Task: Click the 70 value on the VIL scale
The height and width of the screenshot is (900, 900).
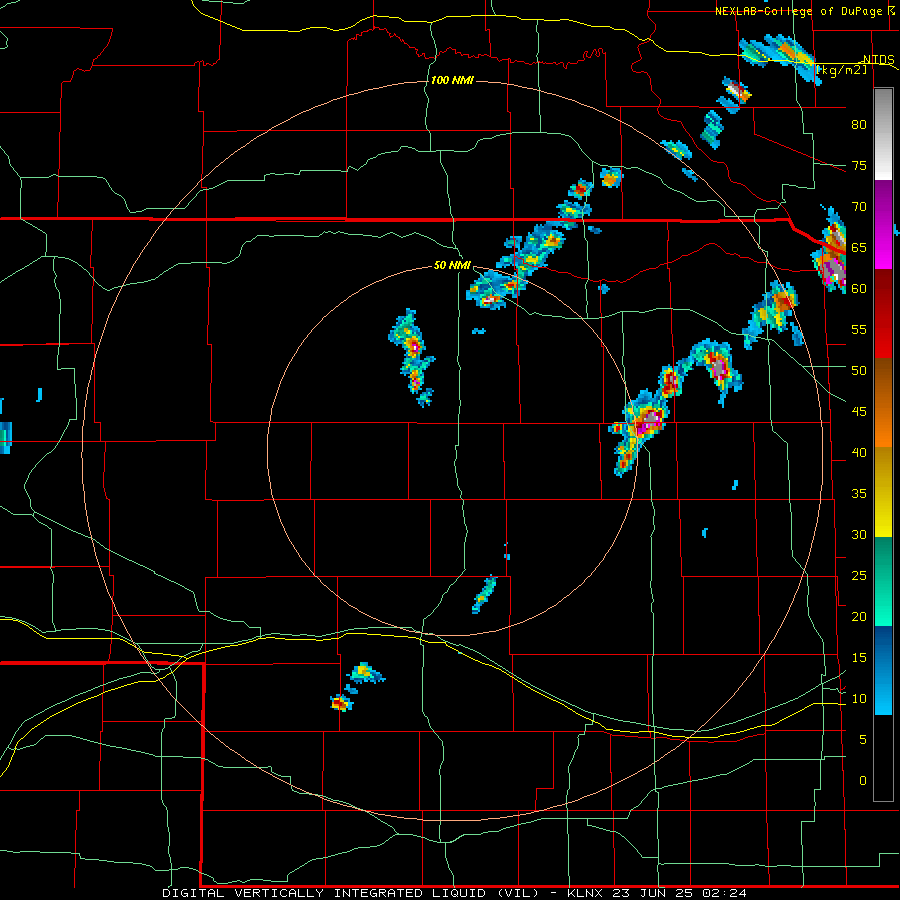Action: [859, 207]
